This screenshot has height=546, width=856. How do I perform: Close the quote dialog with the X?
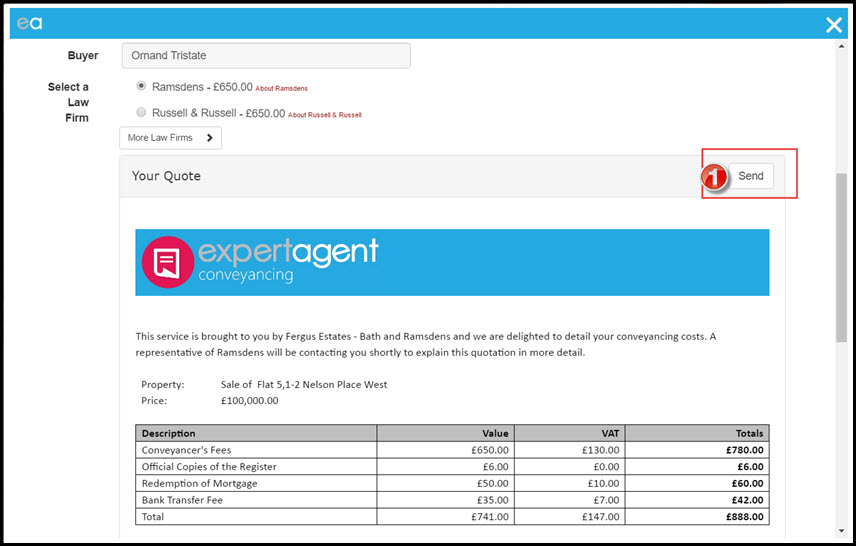834,25
